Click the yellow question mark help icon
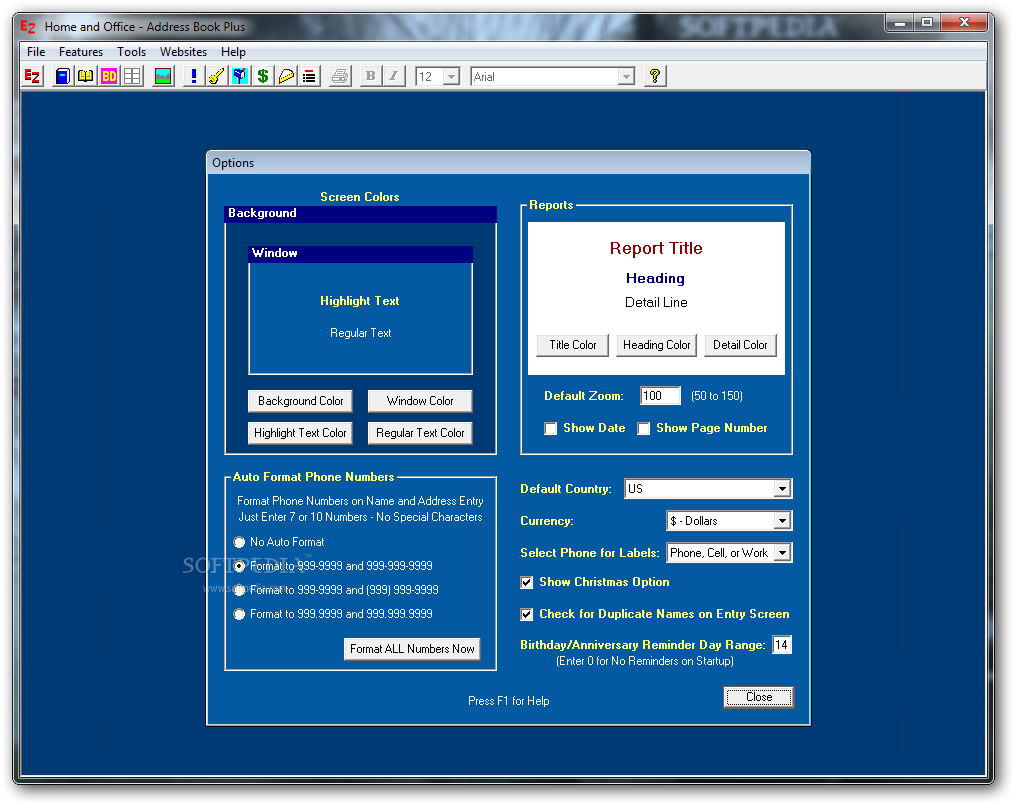1015x805 pixels. (x=655, y=76)
